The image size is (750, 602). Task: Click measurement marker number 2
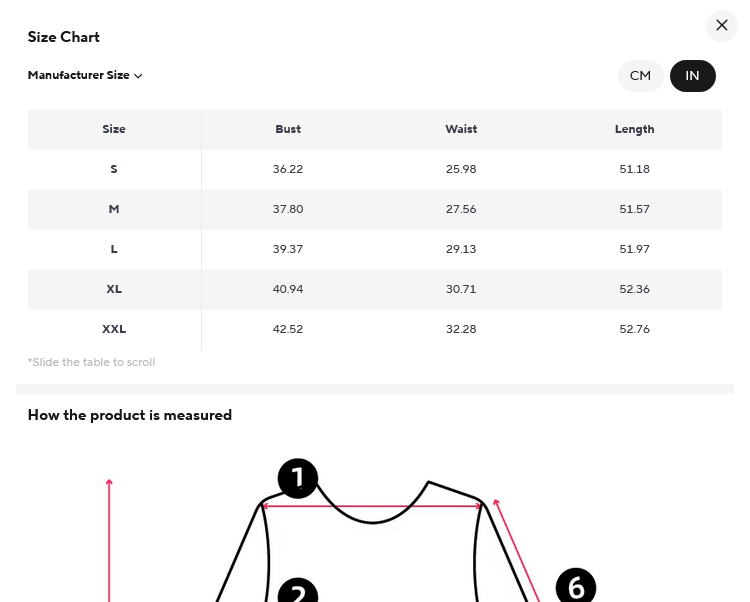297,592
